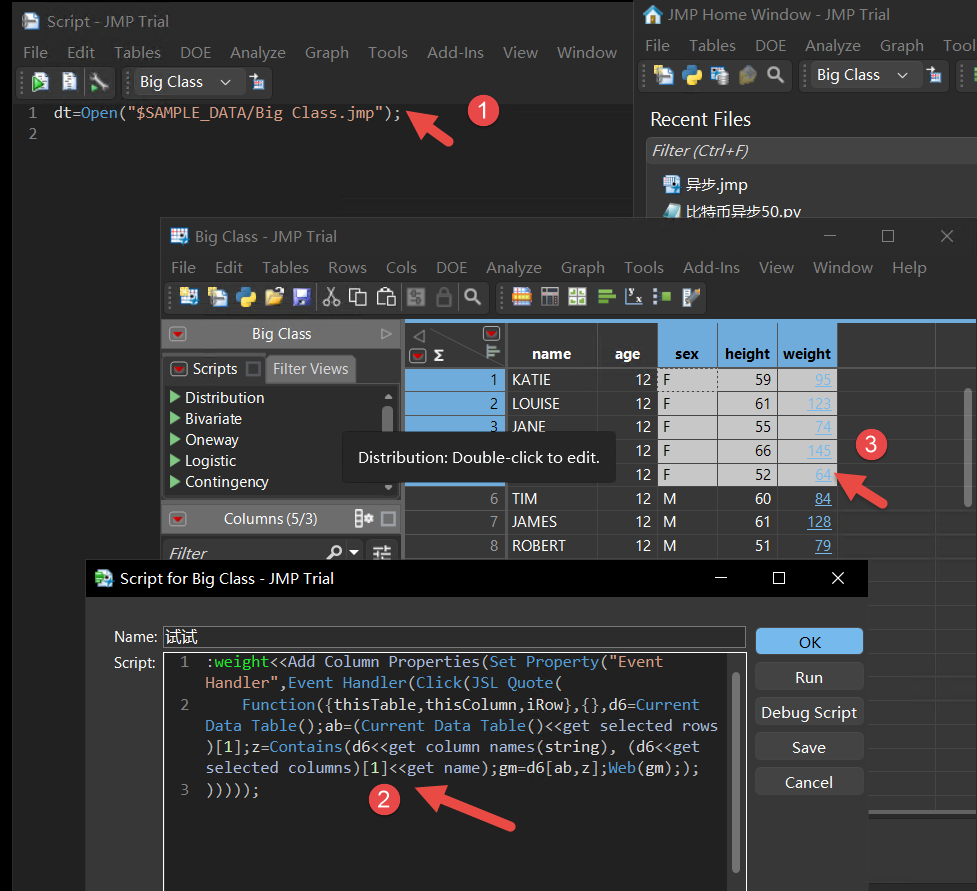Click Fit Model icon in Big Class toolbar
The width and height of the screenshot is (977, 891).
pos(662,297)
